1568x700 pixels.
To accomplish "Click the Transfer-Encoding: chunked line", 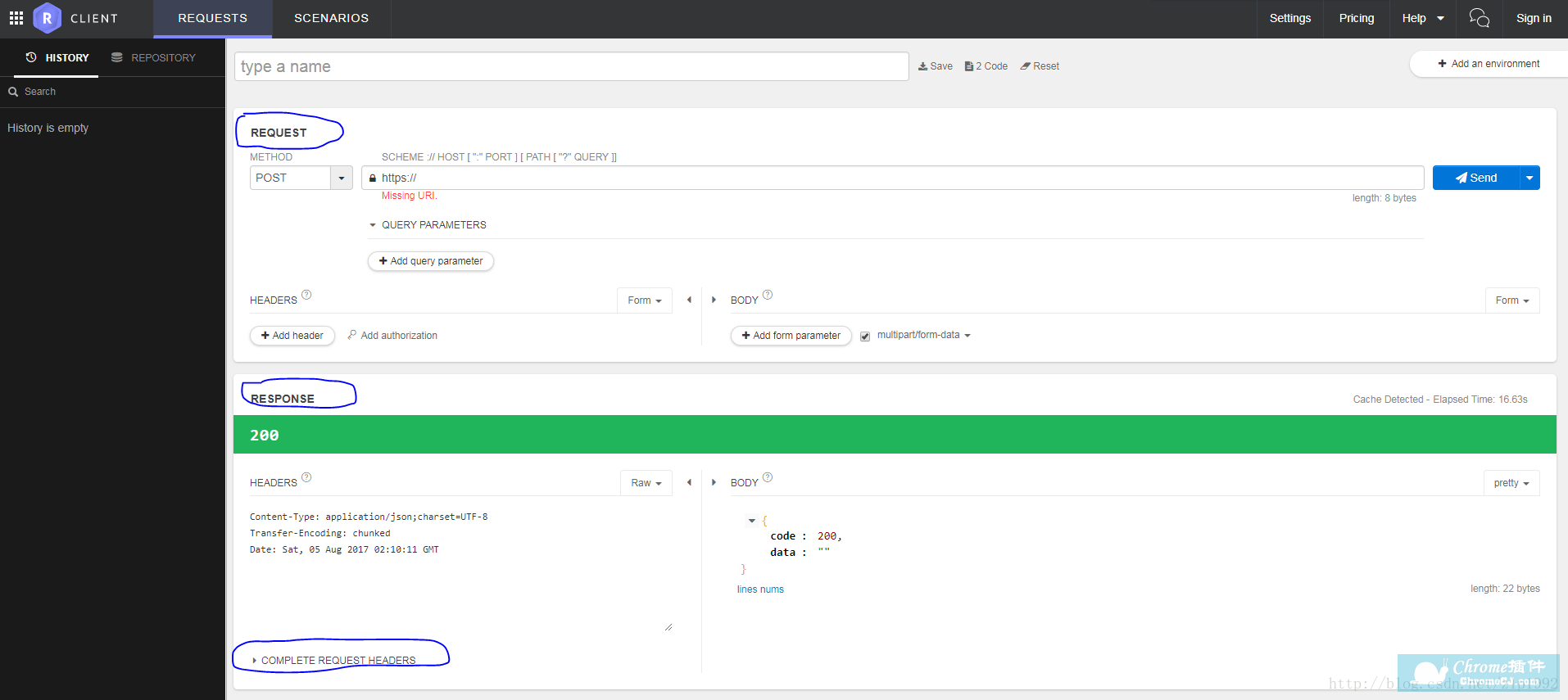I will point(320,533).
